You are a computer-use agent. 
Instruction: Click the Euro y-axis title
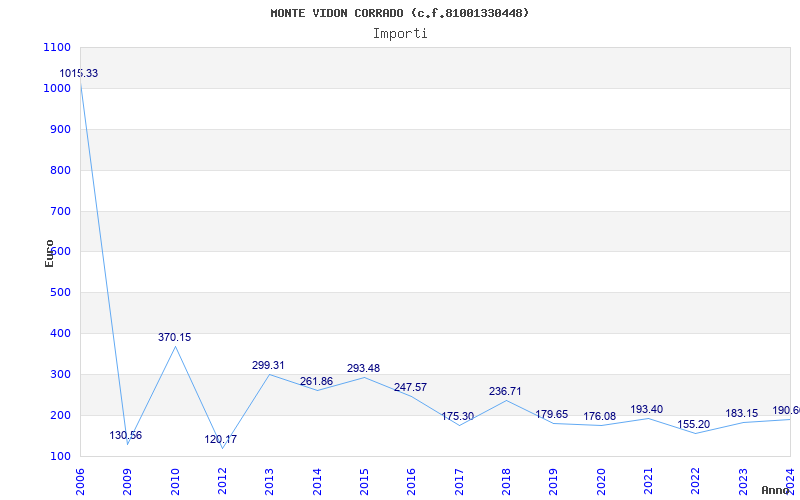49,252
